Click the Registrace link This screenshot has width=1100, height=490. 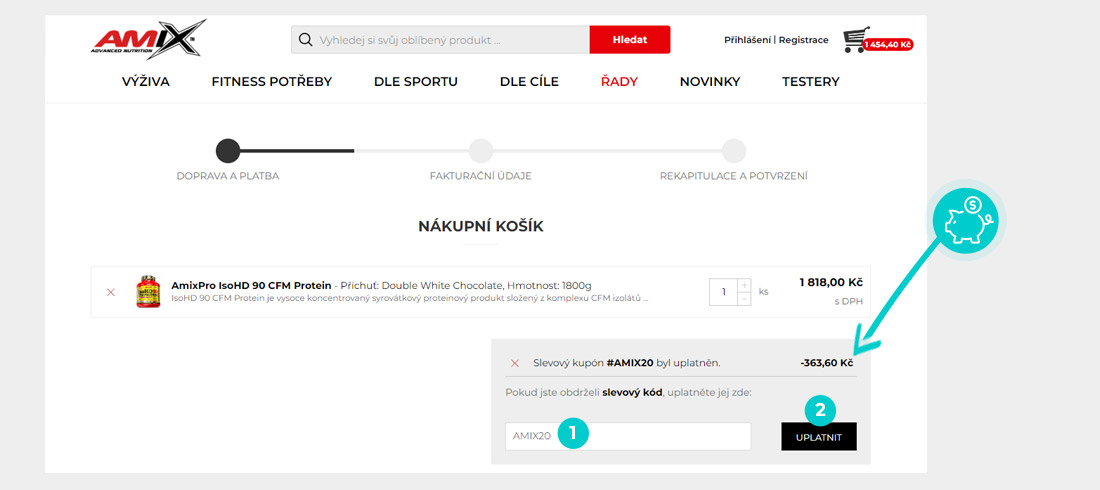[804, 40]
